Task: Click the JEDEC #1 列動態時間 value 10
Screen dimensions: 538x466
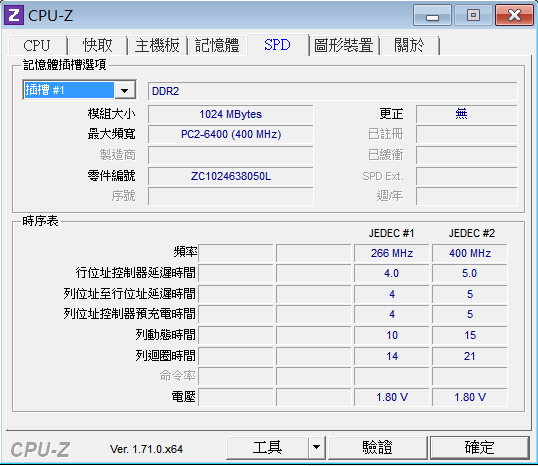Action: (x=391, y=335)
